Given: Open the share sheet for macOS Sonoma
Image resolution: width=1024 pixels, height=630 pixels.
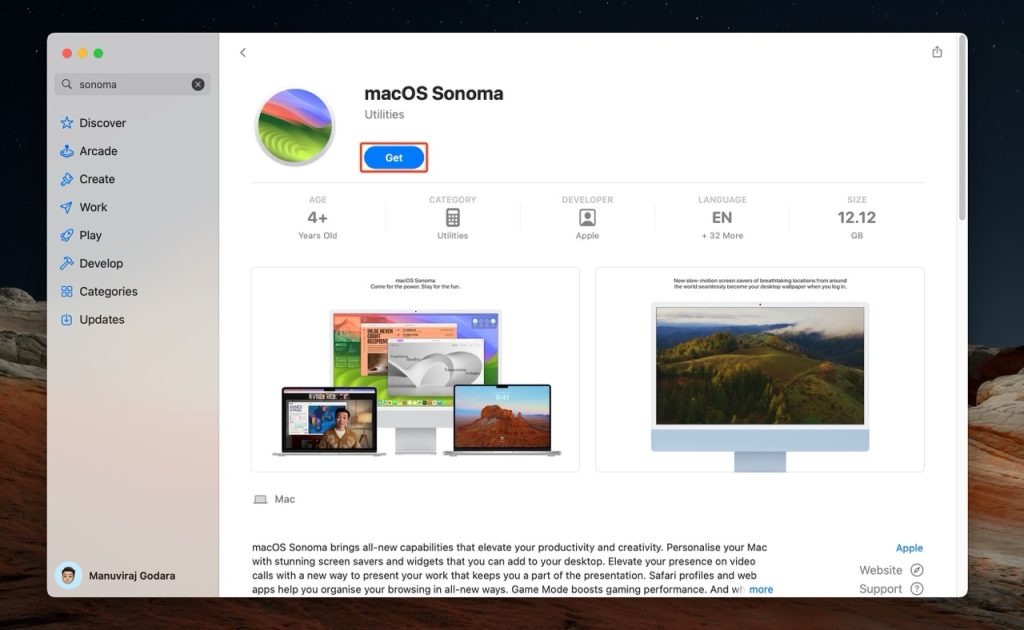Looking at the screenshot, I should (936, 51).
